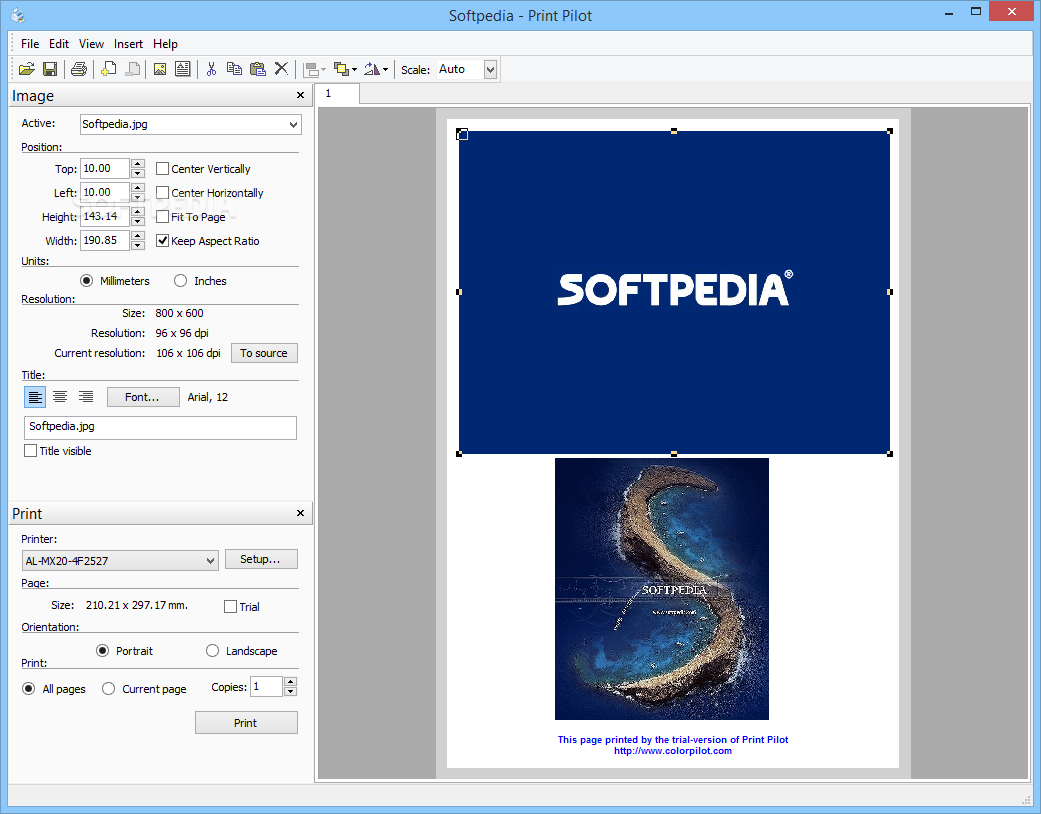Choose Portrait orientation
1041x814 pixels.
(102, 651)
